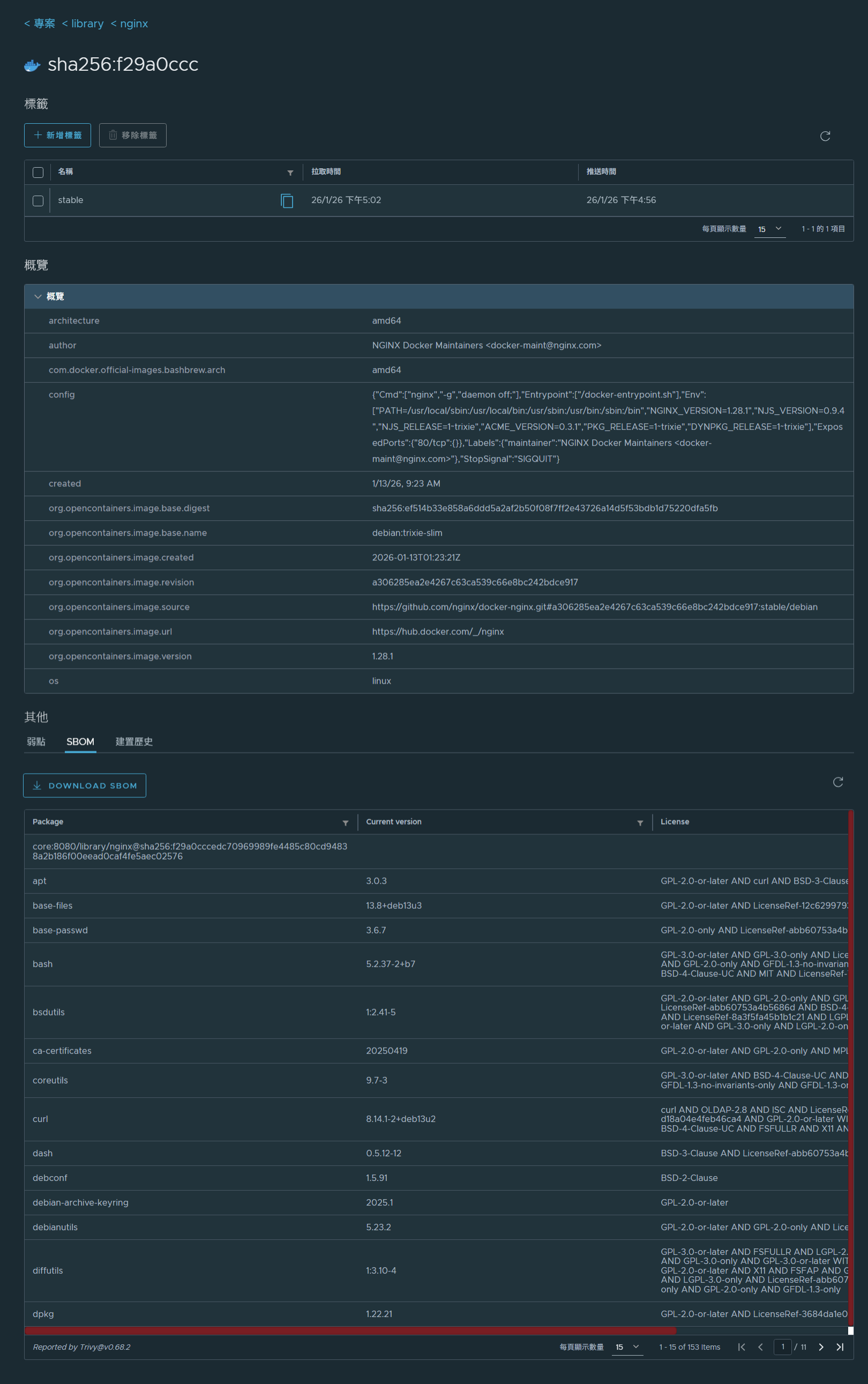Select the dash package row
The image size is (868, 1384).
point(436,1153)
